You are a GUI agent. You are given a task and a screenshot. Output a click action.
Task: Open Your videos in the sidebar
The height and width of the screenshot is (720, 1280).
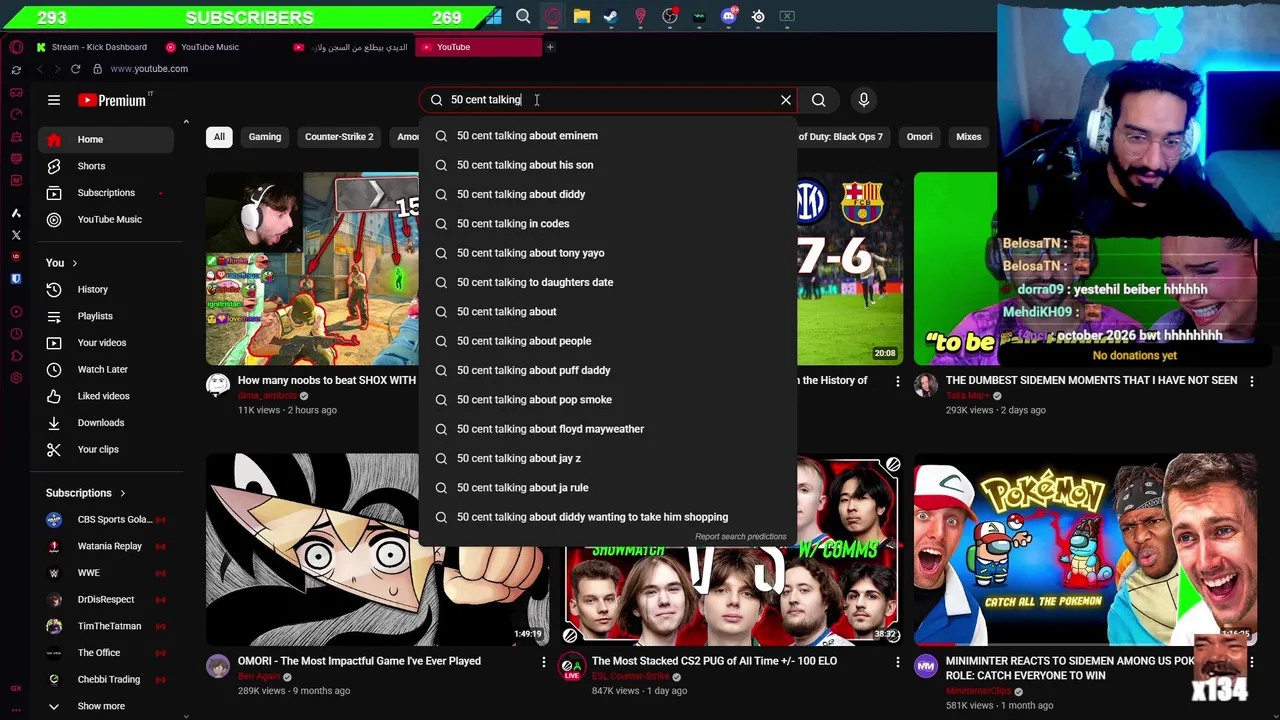coord(107,343)
